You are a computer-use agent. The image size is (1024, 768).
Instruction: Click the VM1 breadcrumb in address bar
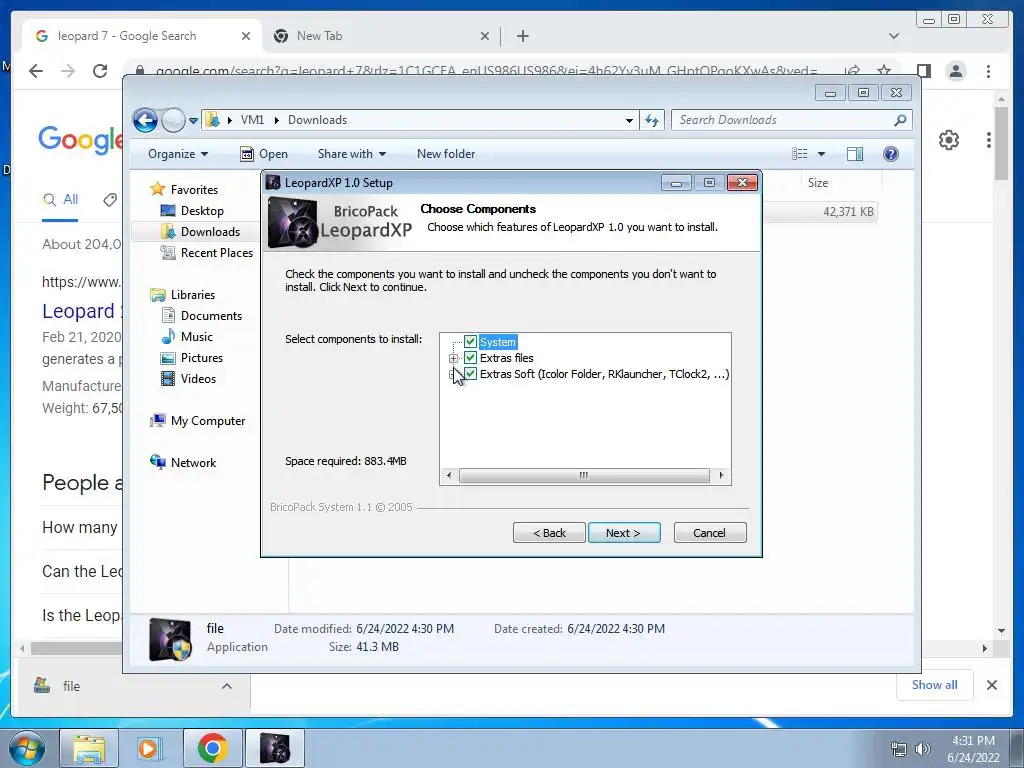tap(252, 120)
